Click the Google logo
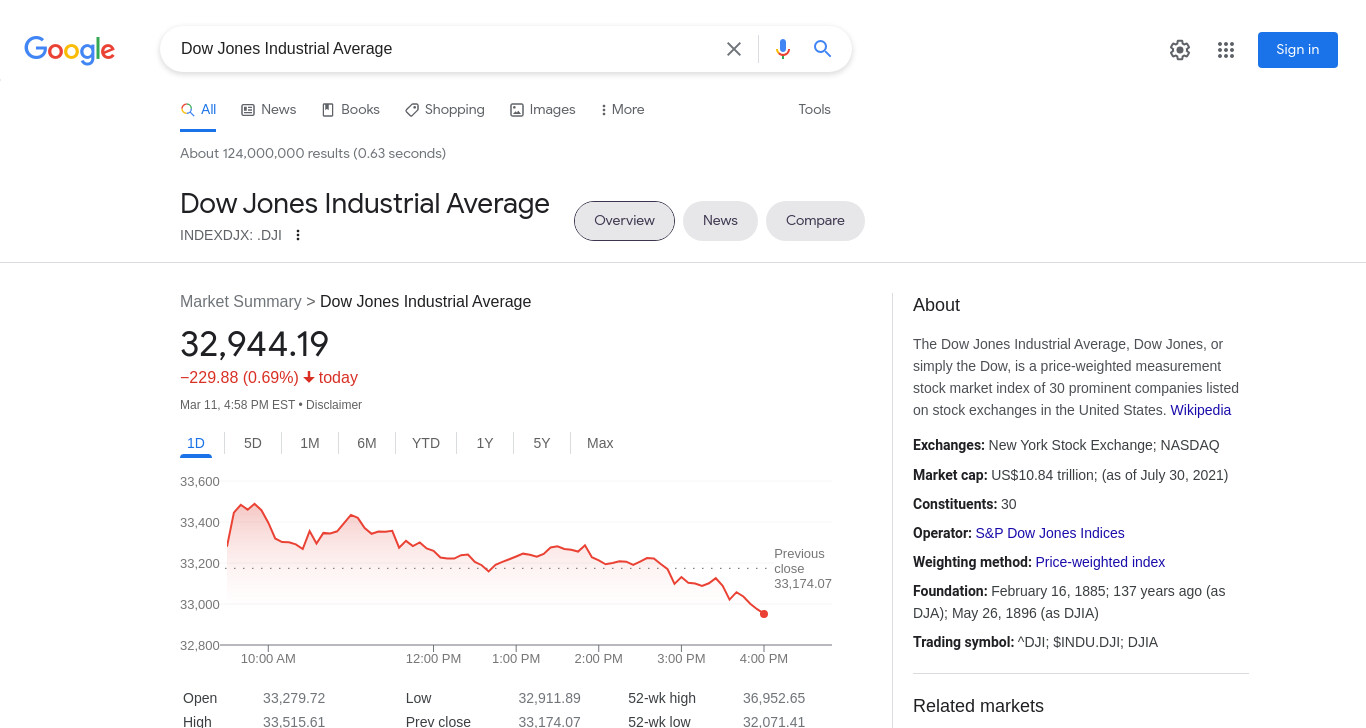The image size is (1366, 728). click(x=70, y=49)
